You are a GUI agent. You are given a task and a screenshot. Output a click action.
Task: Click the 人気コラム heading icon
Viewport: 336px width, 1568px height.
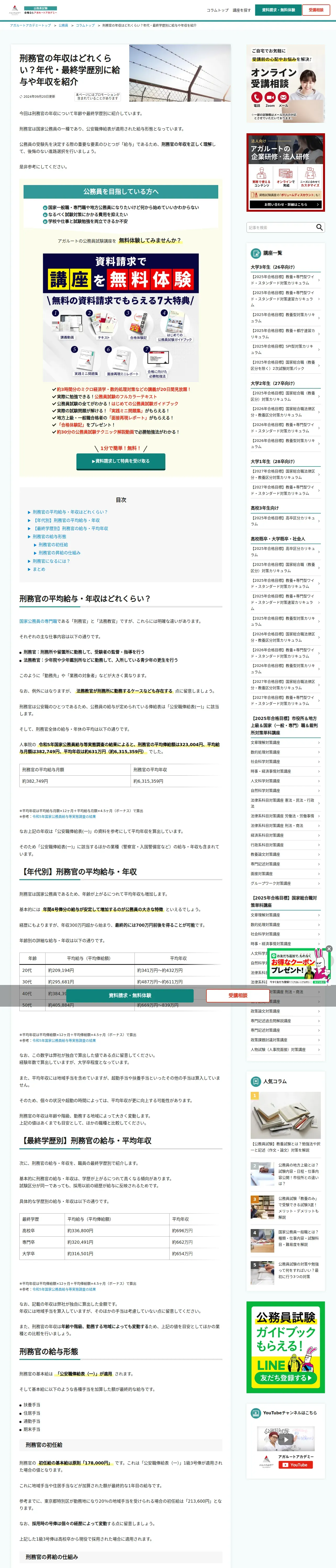tap(256, 1082)
